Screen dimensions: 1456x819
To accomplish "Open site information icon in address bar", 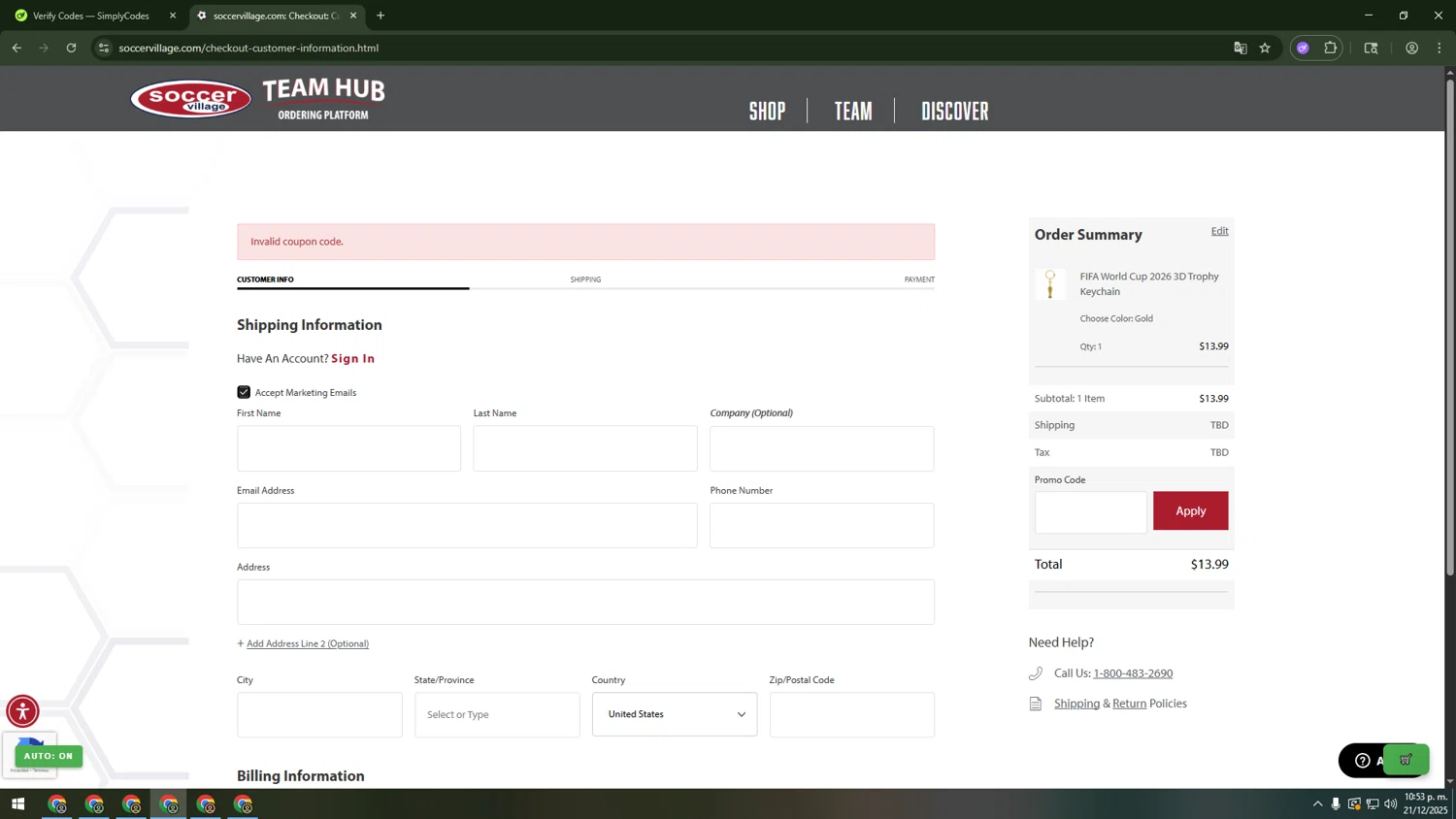I will [104, 48].
